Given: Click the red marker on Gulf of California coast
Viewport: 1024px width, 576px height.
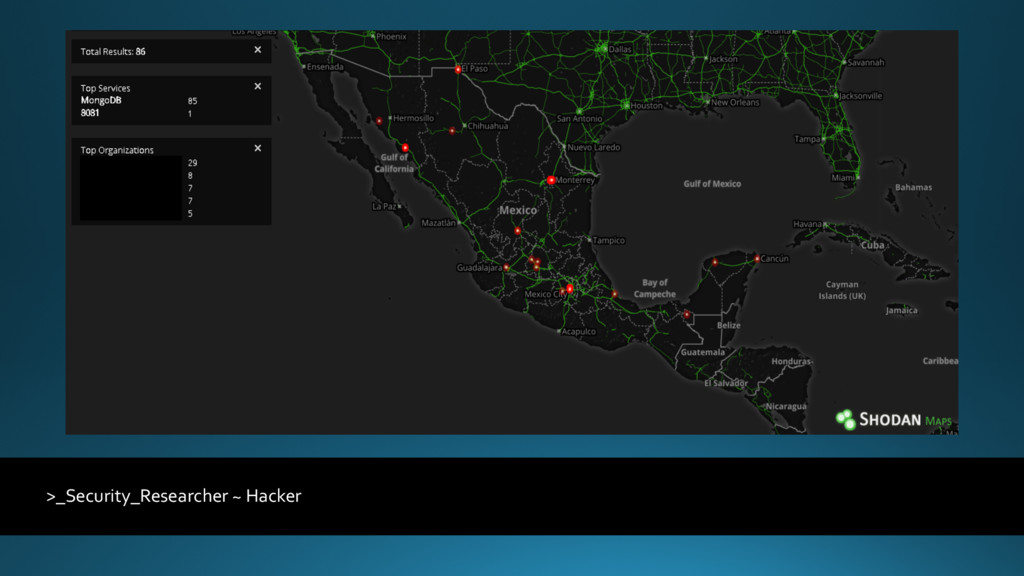Looking at the screenshot, I should 405,148.
